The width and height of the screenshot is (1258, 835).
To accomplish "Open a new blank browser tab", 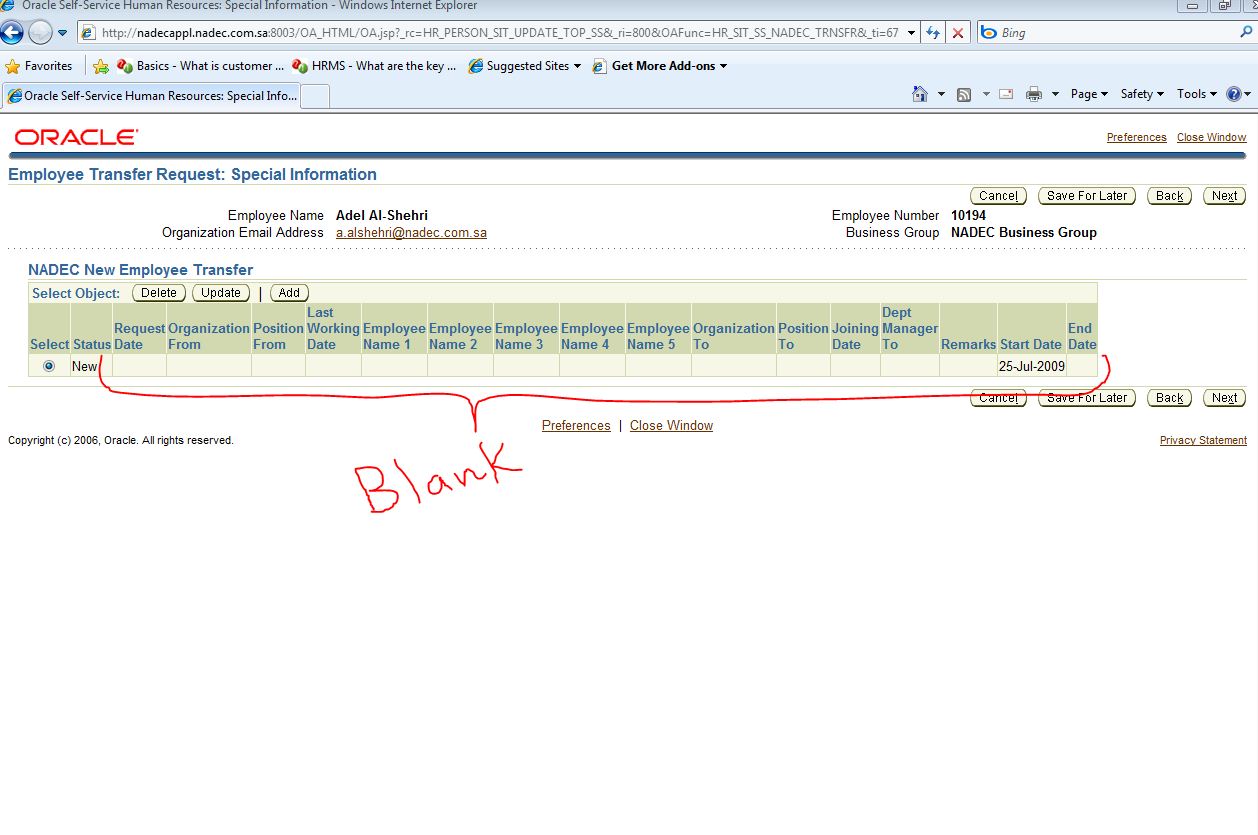I will click(x=315, y=96).
